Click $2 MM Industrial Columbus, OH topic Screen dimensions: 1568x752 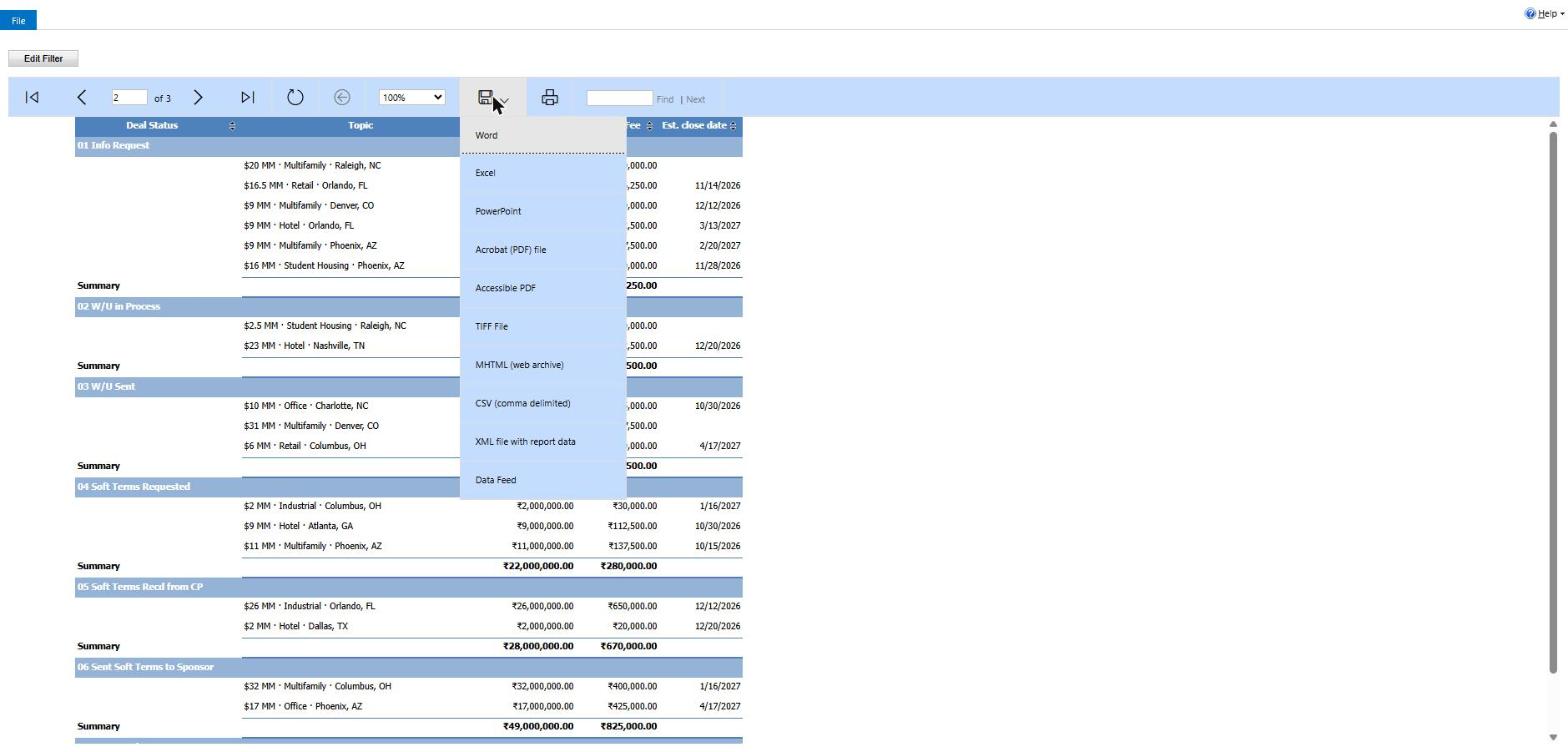click(312, 506)
